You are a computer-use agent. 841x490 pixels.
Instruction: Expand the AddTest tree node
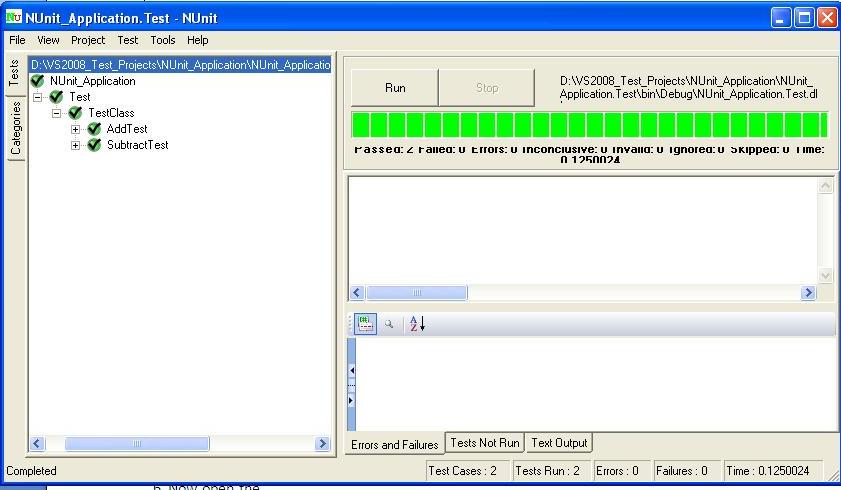tap(76, 129)
